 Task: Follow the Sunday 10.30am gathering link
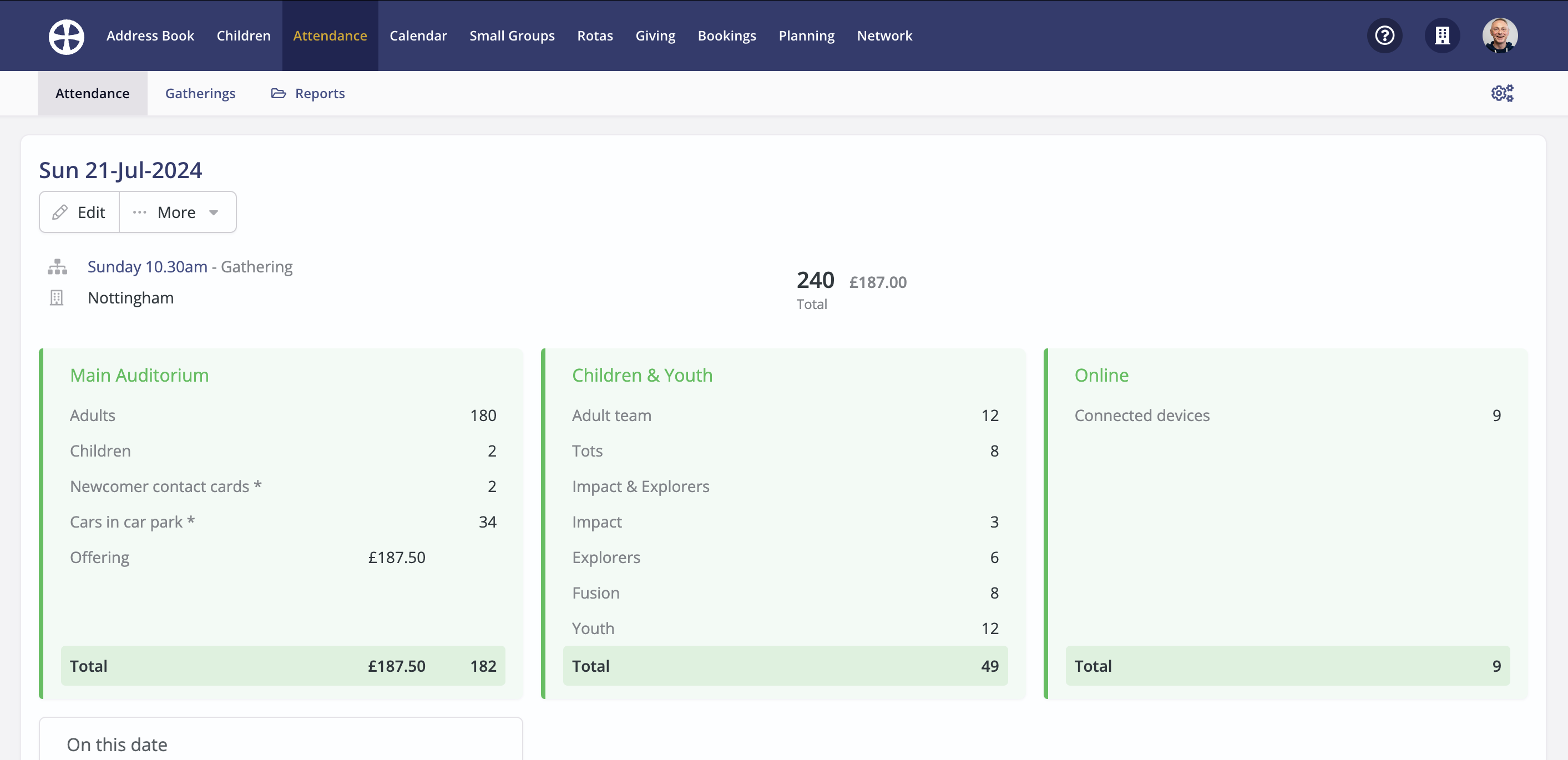[147, 266]
